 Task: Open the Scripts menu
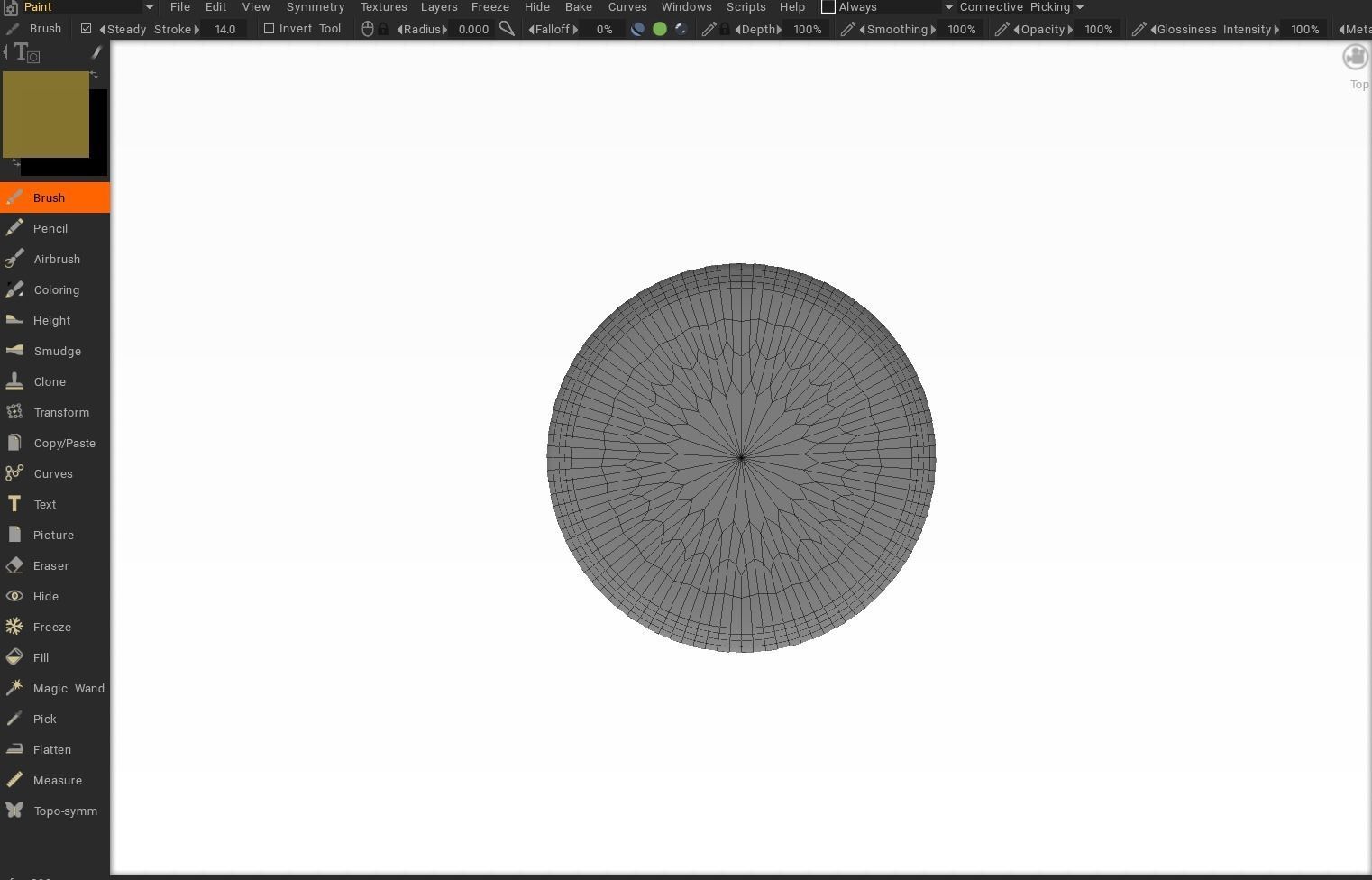click(746, 6)
